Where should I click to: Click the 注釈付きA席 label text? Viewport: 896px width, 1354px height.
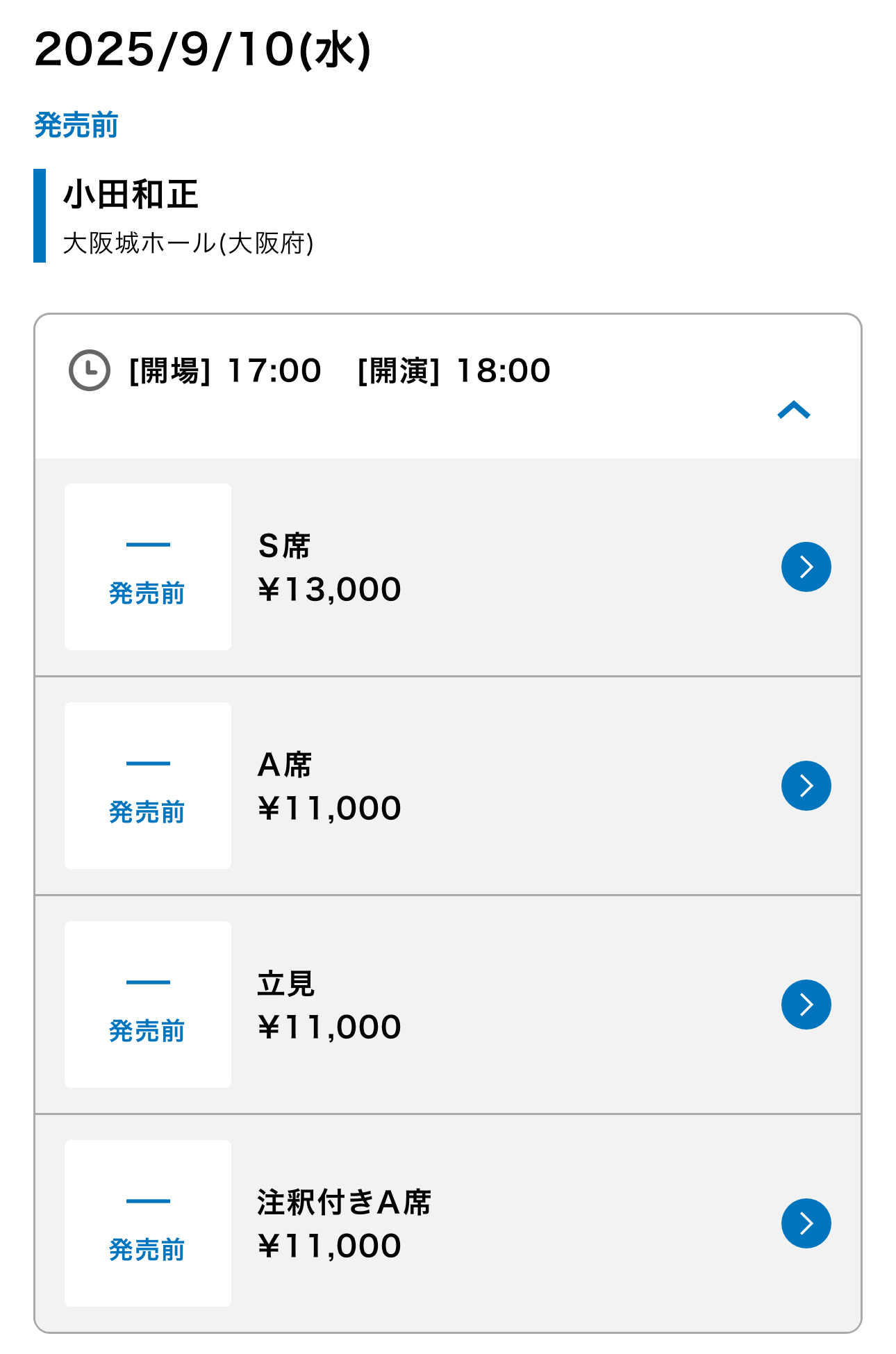pos(345,1202)
